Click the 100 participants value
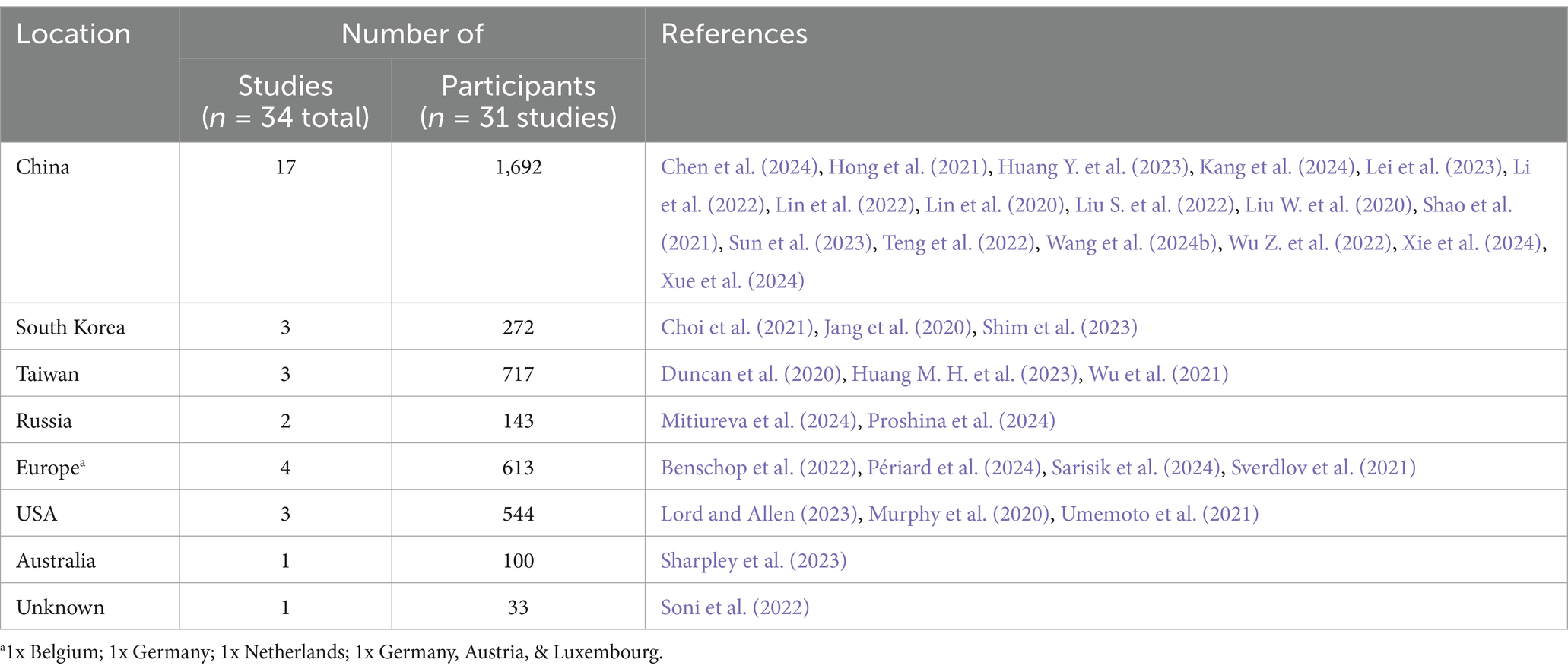1568x672 pixels. click(x=519, y=561)
